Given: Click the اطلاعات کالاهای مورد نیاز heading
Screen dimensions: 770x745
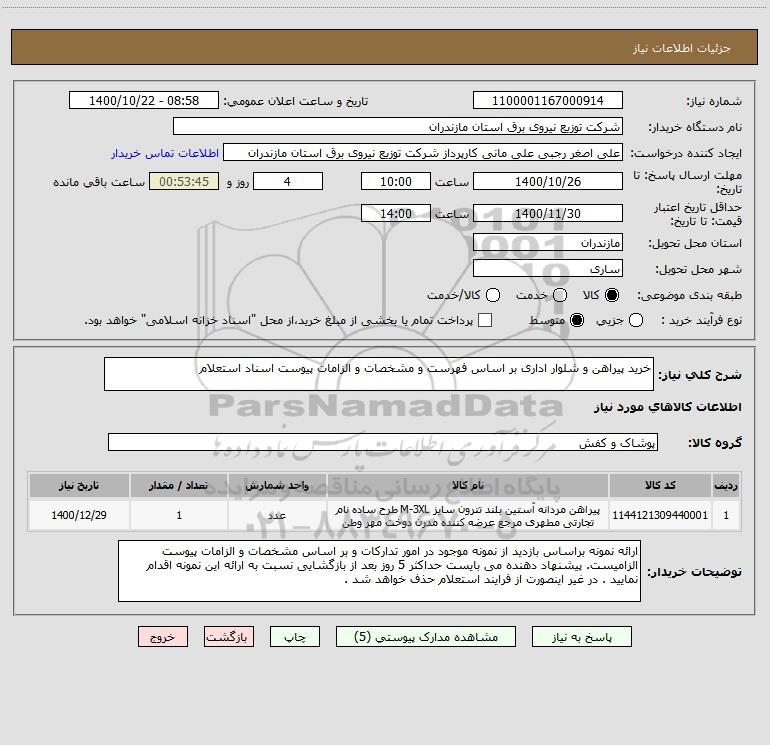Looking at the screenshot, I should pyautogui.click(x=667, y=407).
